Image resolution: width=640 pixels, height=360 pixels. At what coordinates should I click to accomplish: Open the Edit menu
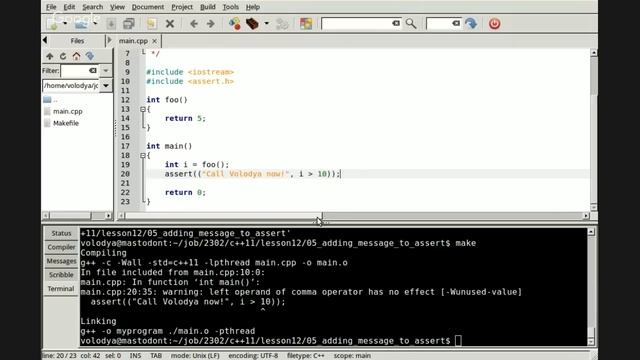[x=69, y=7]
